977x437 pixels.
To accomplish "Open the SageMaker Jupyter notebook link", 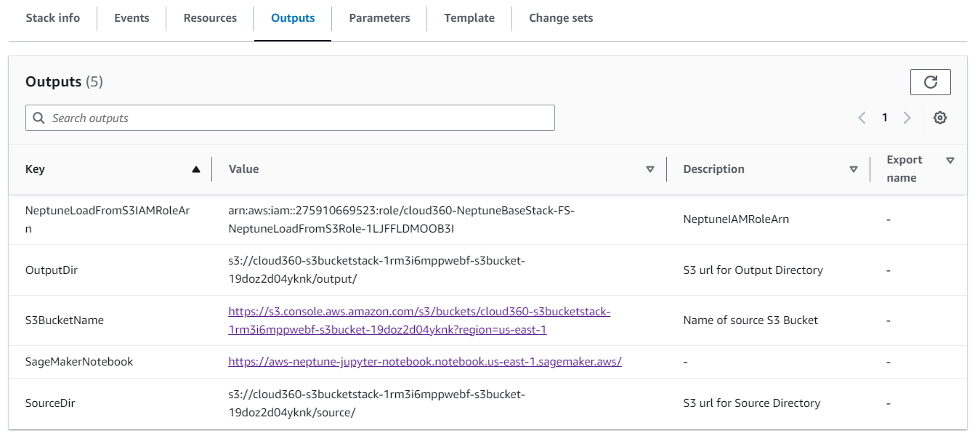I will coord(425,361).
